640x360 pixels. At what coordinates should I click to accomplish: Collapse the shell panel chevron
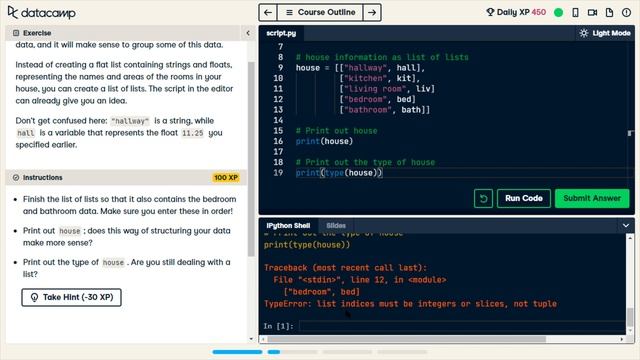[x=626, y=225]
